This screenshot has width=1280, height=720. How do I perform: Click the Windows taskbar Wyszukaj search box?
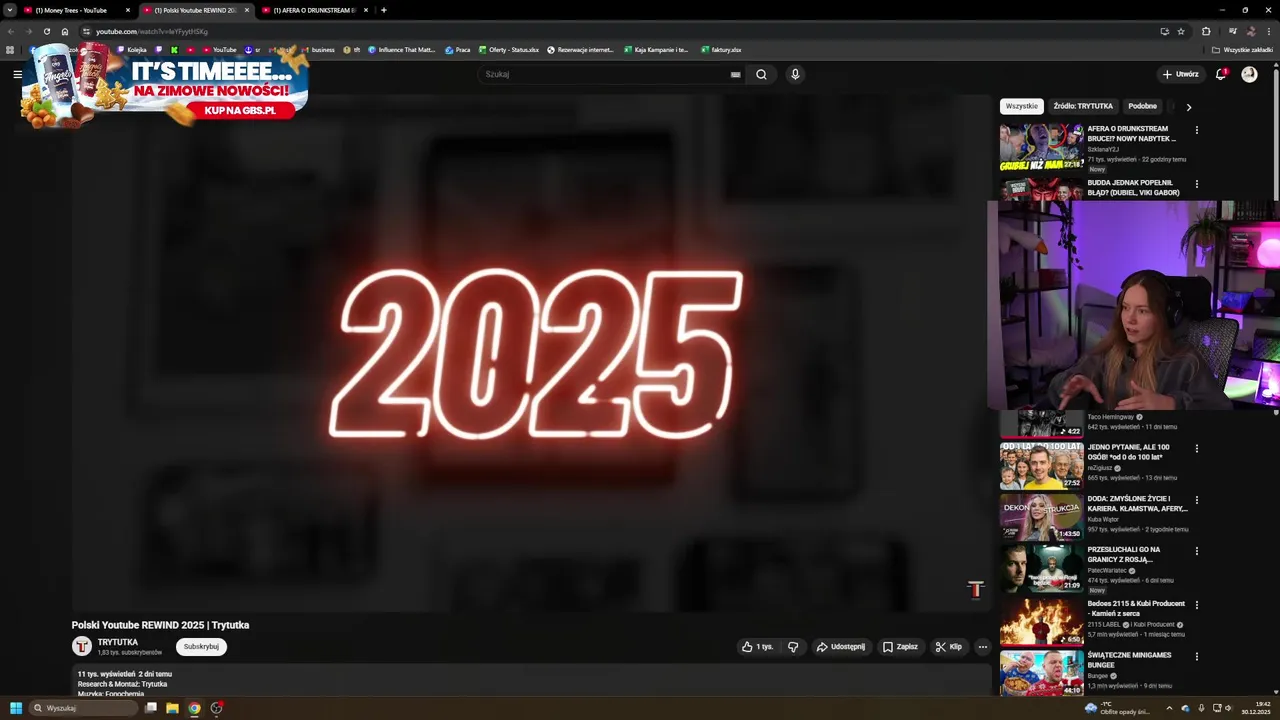(83, 708)
